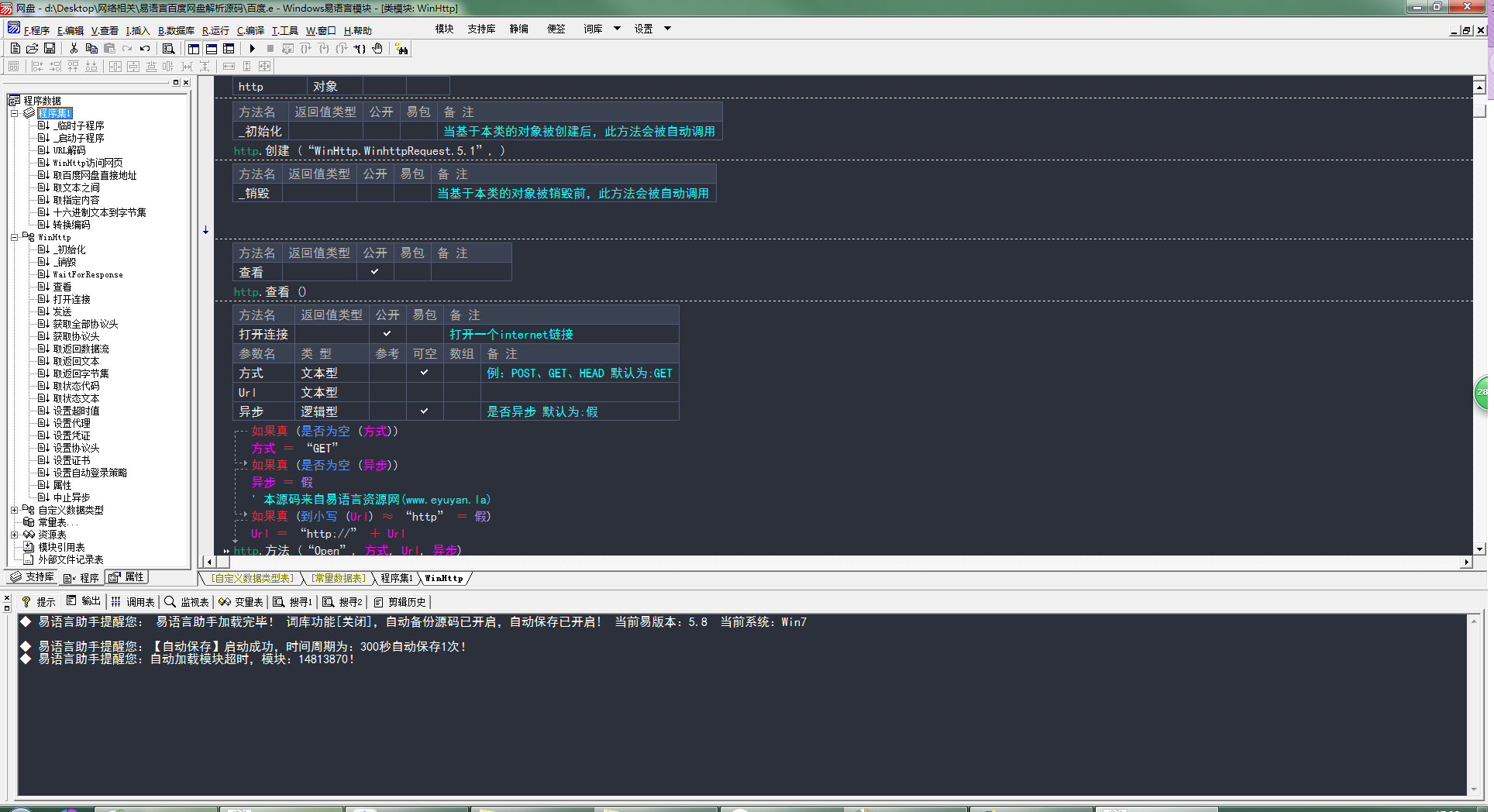Click the editor vertical scrollbar down arrow

[x=1479, y=549]
